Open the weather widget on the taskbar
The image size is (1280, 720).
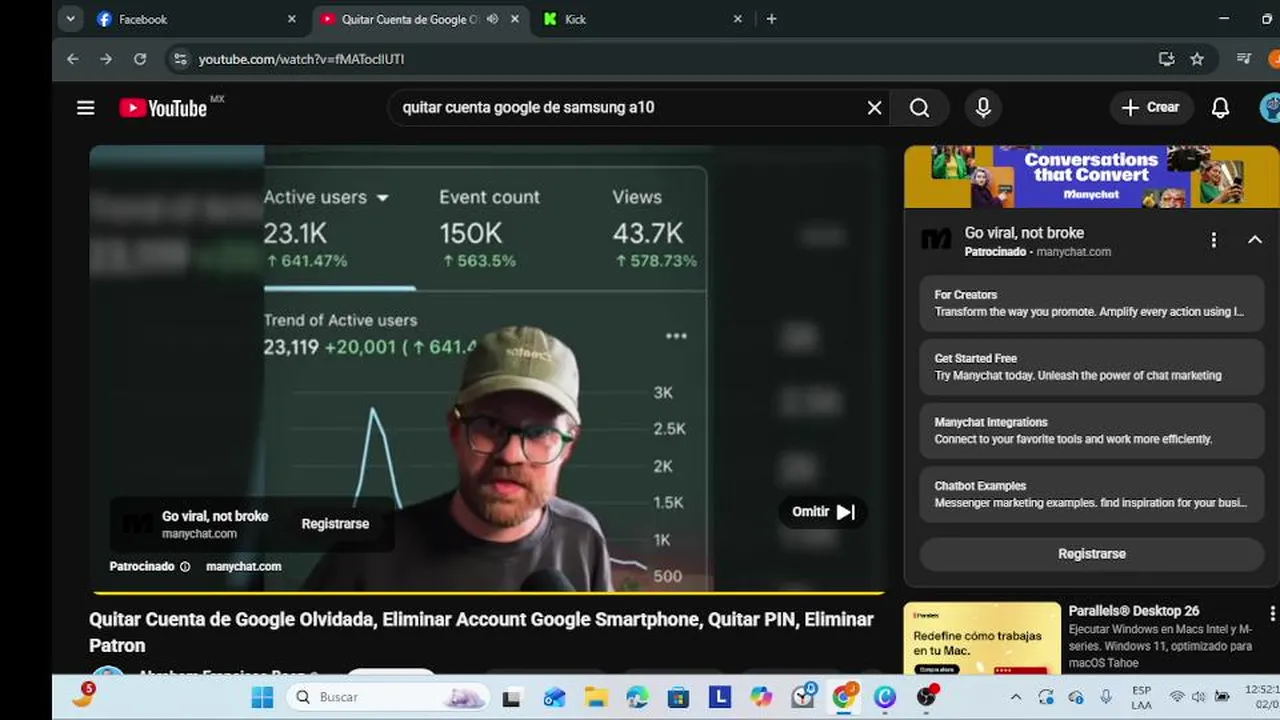pos(84,695)
